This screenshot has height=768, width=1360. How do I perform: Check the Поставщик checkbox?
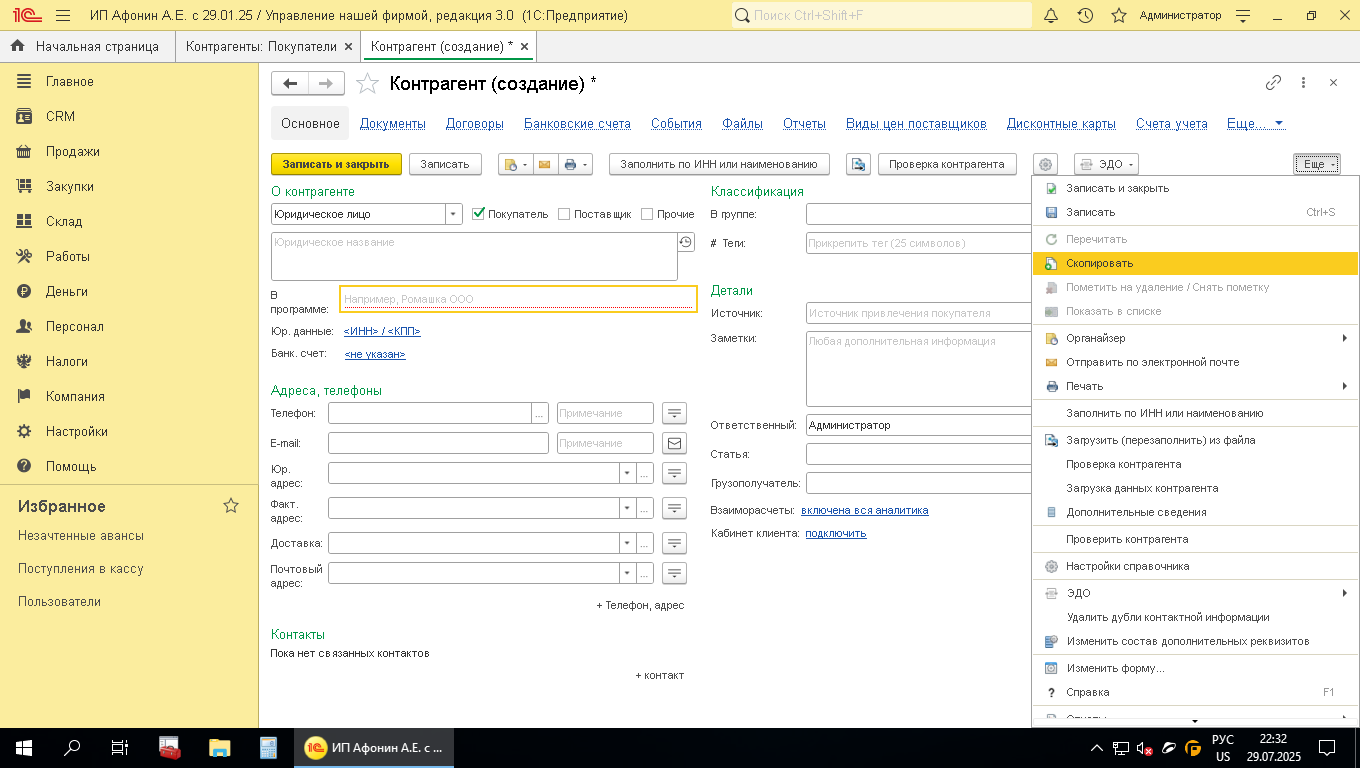coord(564,214)
